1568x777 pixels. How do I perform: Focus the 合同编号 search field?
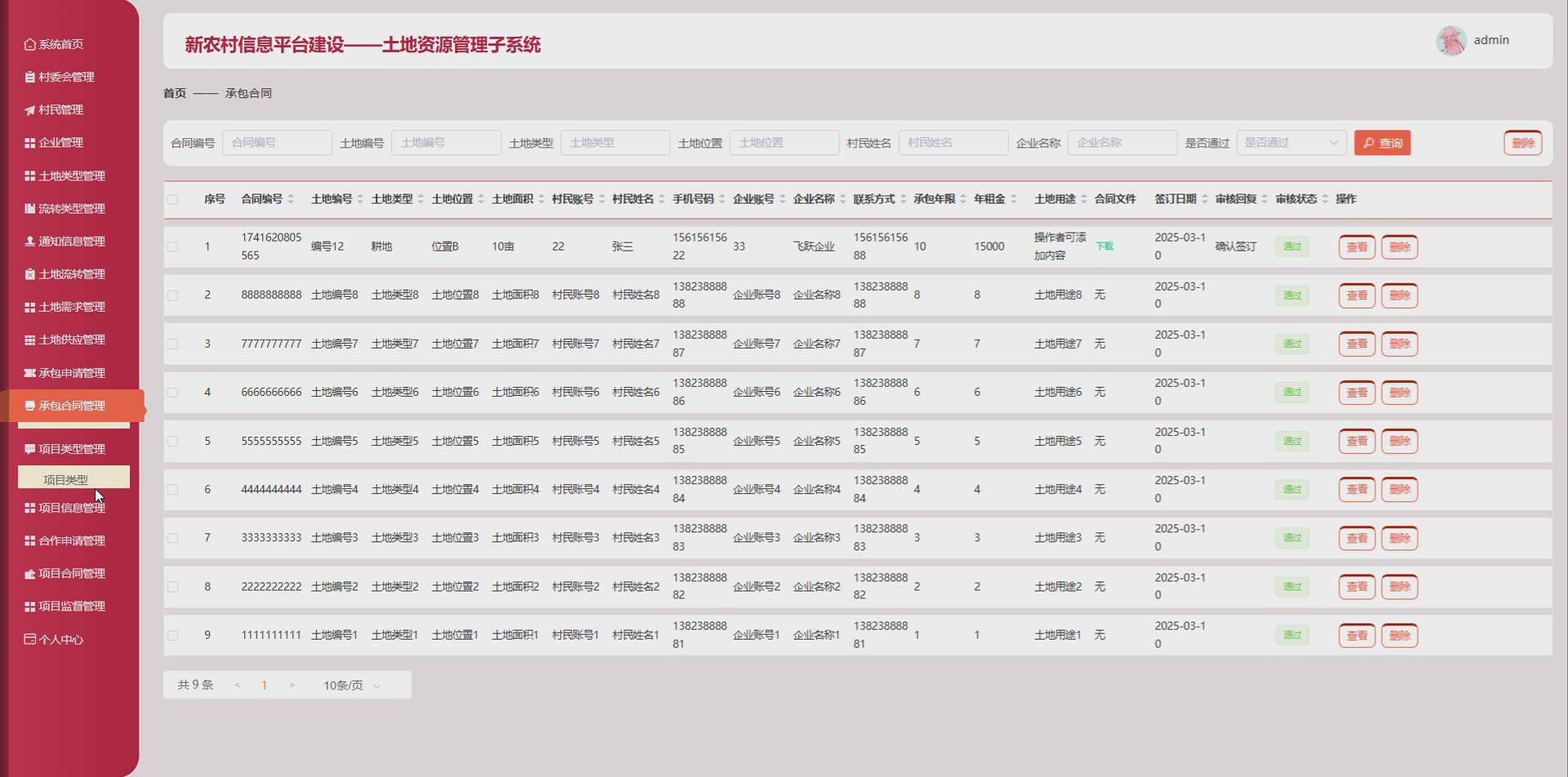pos(277,143)
